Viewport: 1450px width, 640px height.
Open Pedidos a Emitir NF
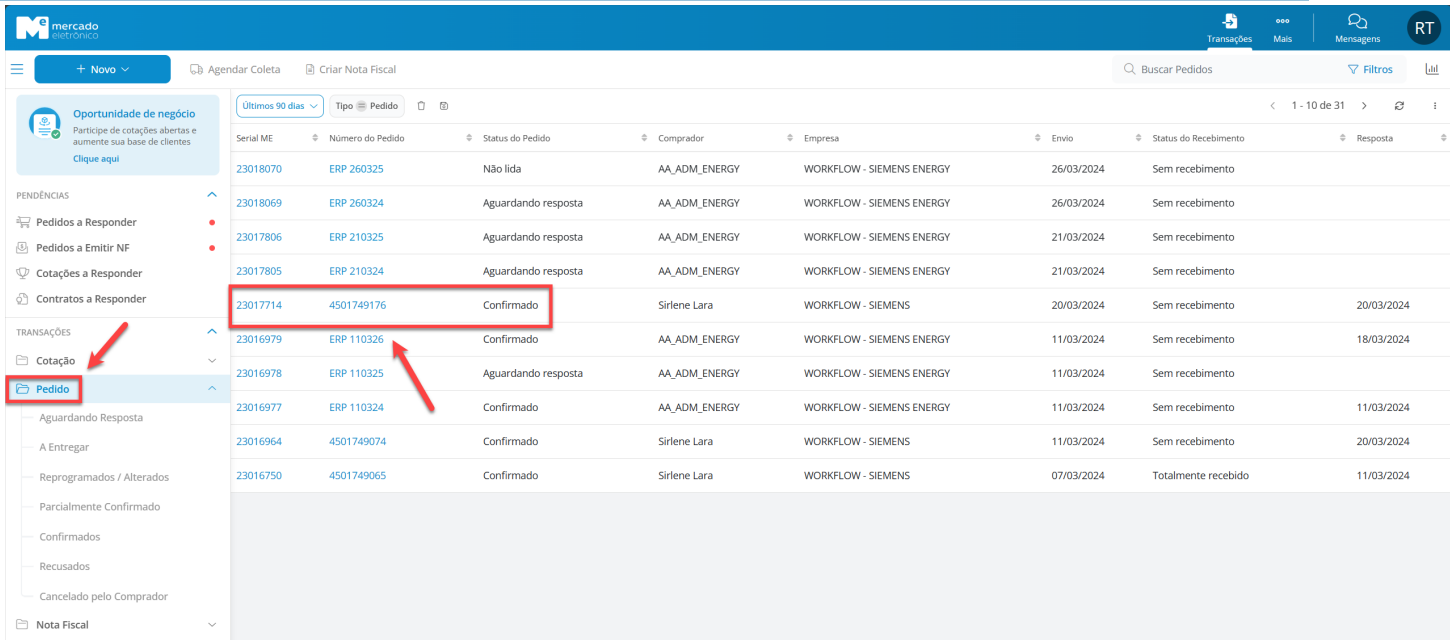pyautogui.click(x=83, y=248)
